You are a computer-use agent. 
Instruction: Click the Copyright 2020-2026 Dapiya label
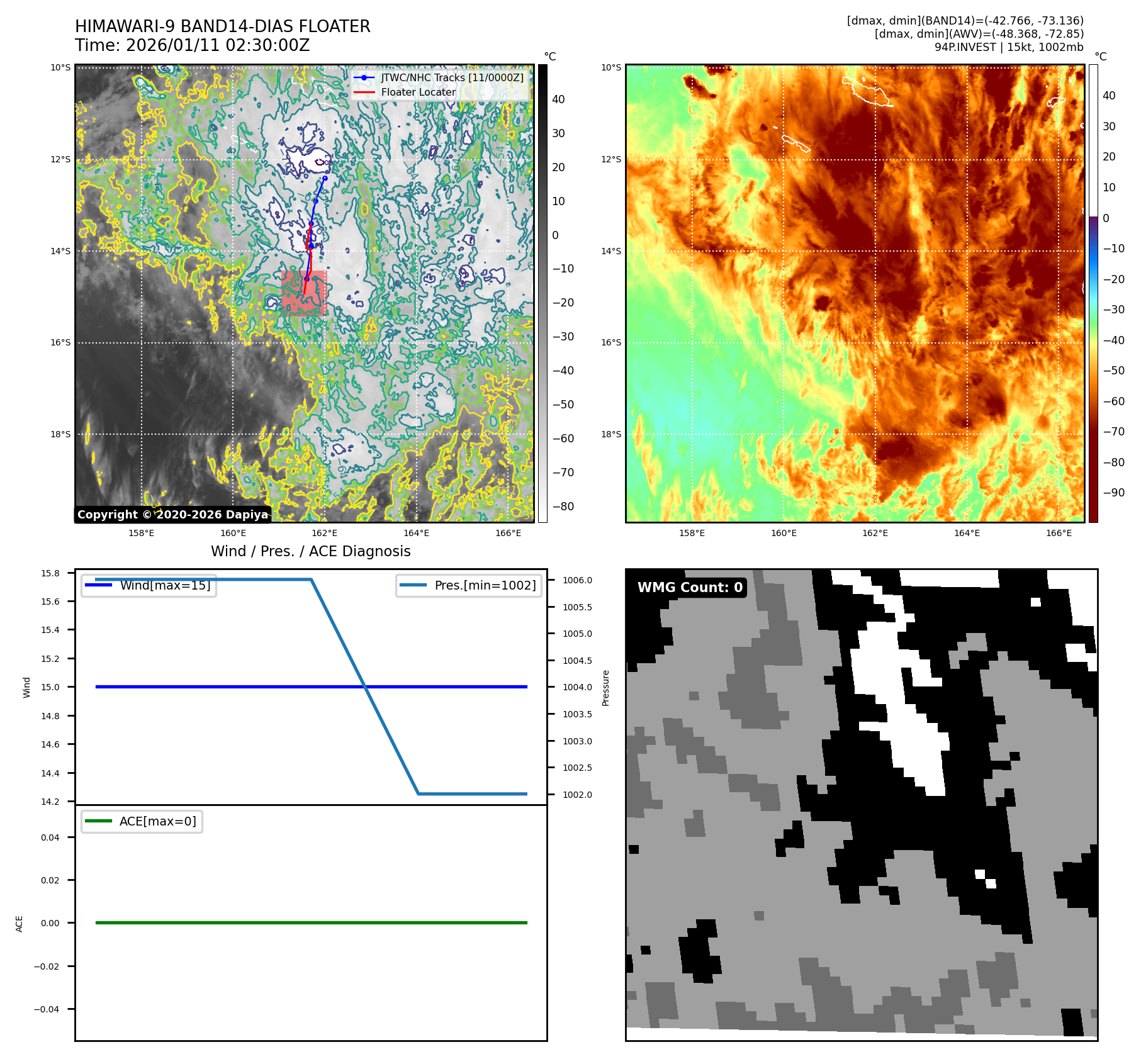[172, 514]
